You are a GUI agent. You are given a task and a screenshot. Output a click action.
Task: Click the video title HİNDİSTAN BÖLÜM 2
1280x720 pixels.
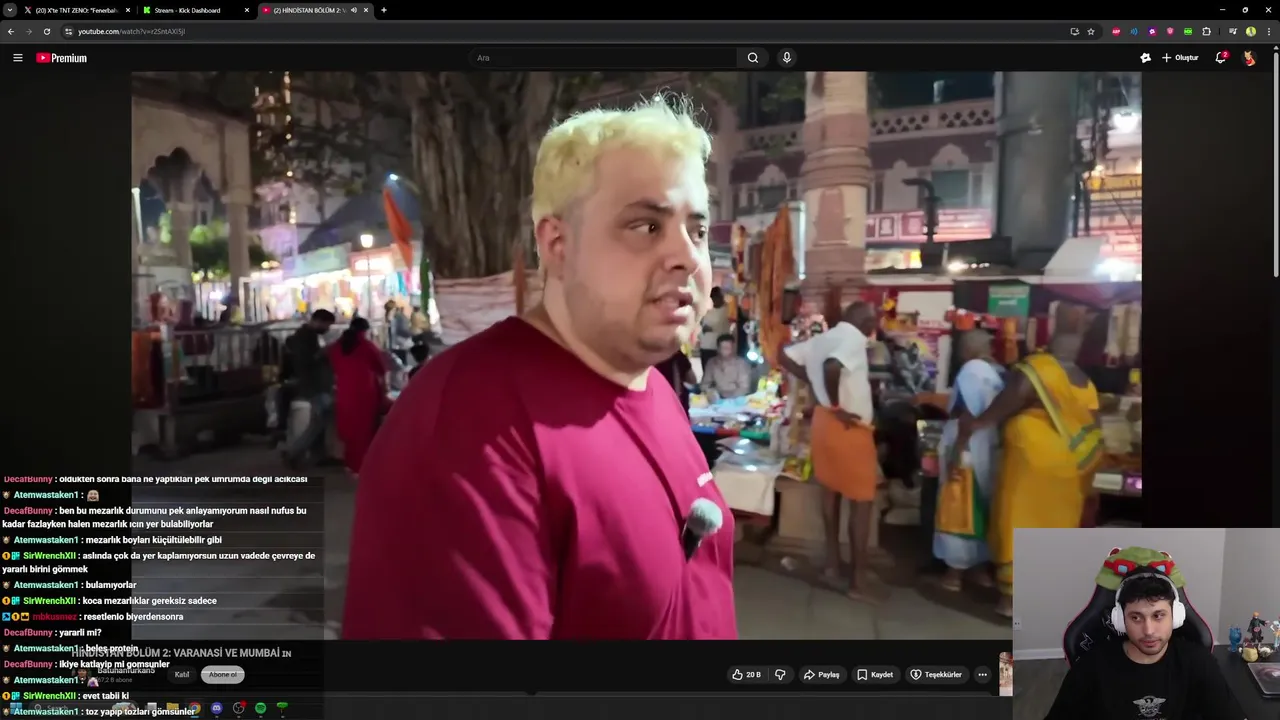coord(181,653)
